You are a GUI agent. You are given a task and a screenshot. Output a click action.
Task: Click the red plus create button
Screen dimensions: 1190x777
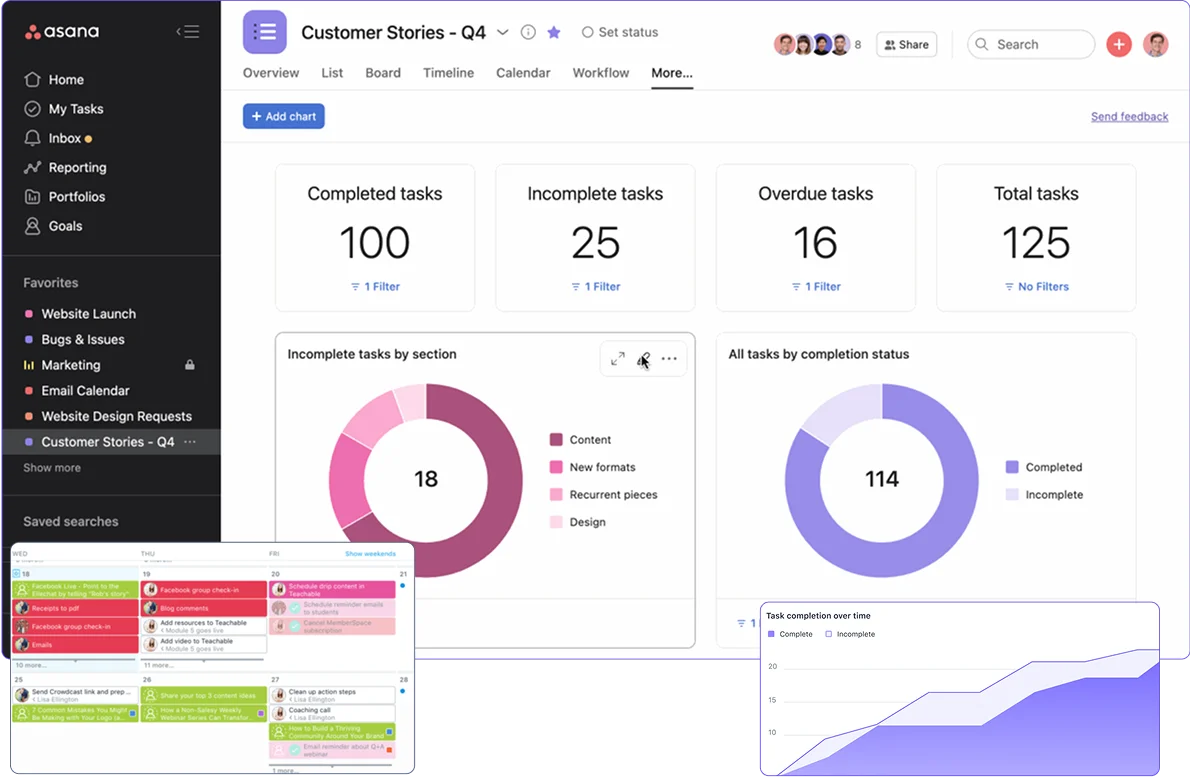tap(1119, 44)
